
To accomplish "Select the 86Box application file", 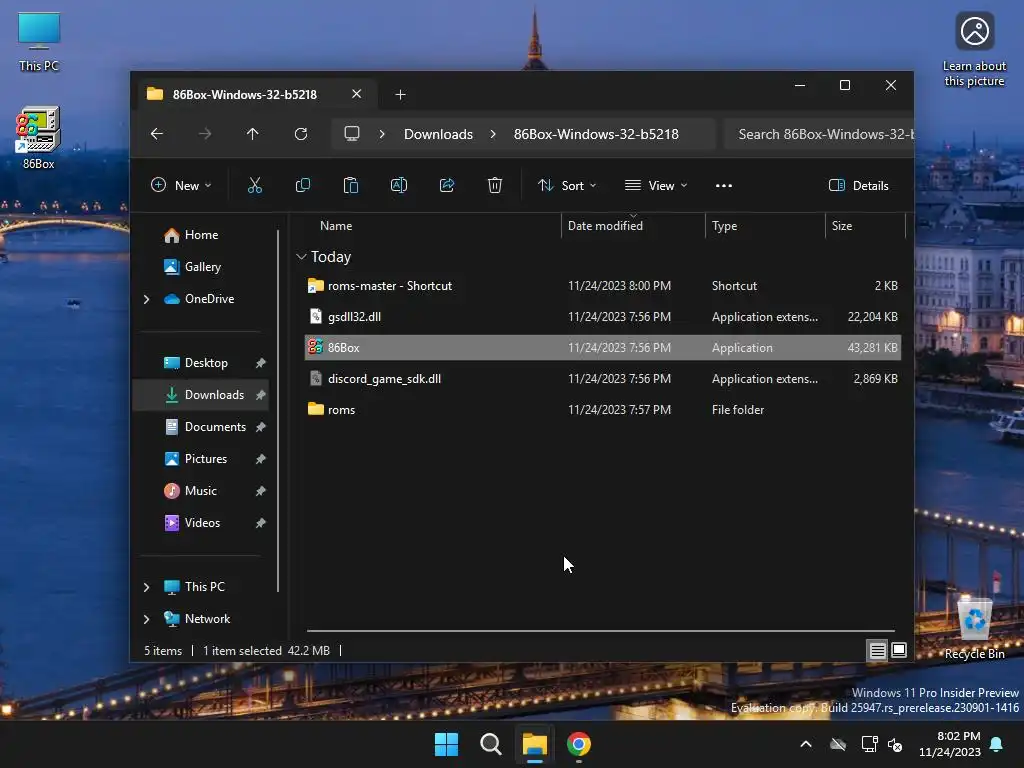I will 603,347.
